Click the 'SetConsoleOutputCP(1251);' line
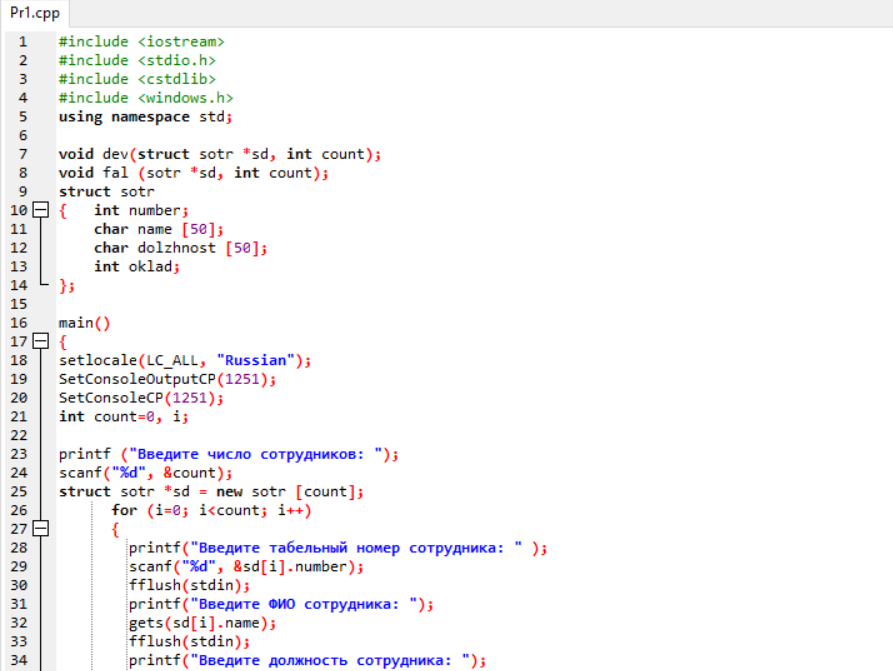The height and width of the screenshot is (671, 893). (167, 379)
